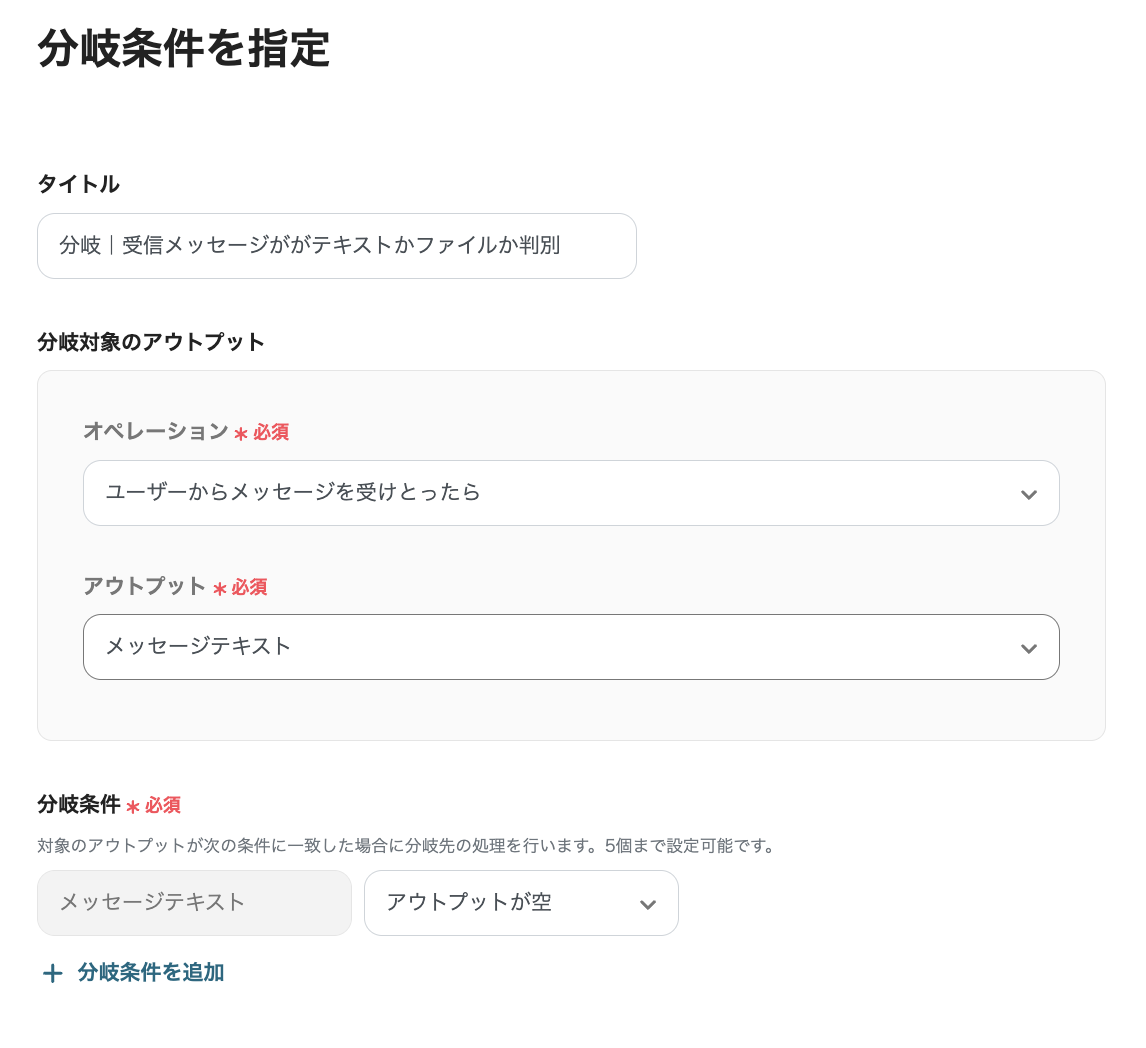This screenshot has width=1146, height=1048.
Task: Click the greyed-out メッセージテキスト condition field
Action: (194, 903)
